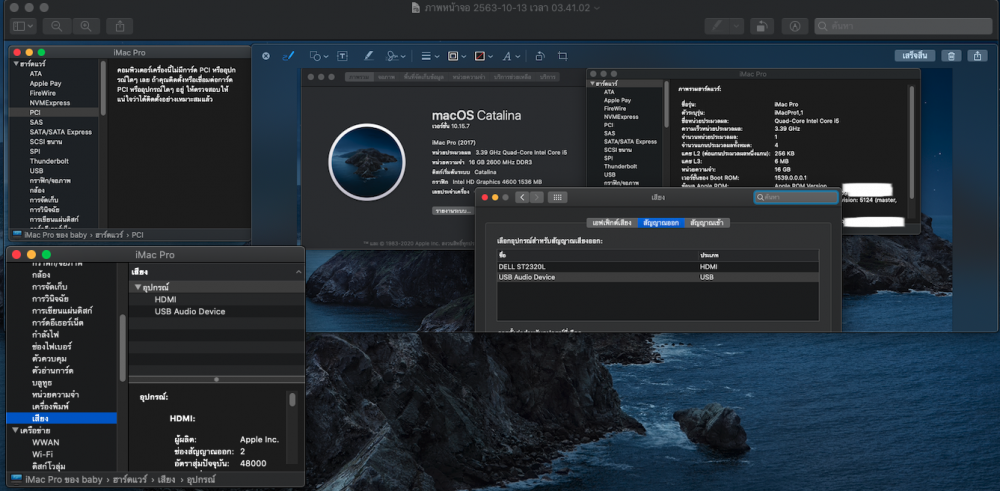Screen dimensions: 1000x491
Task: Switch to the จอภาพ displays tab
Action: tap(386, 77)
